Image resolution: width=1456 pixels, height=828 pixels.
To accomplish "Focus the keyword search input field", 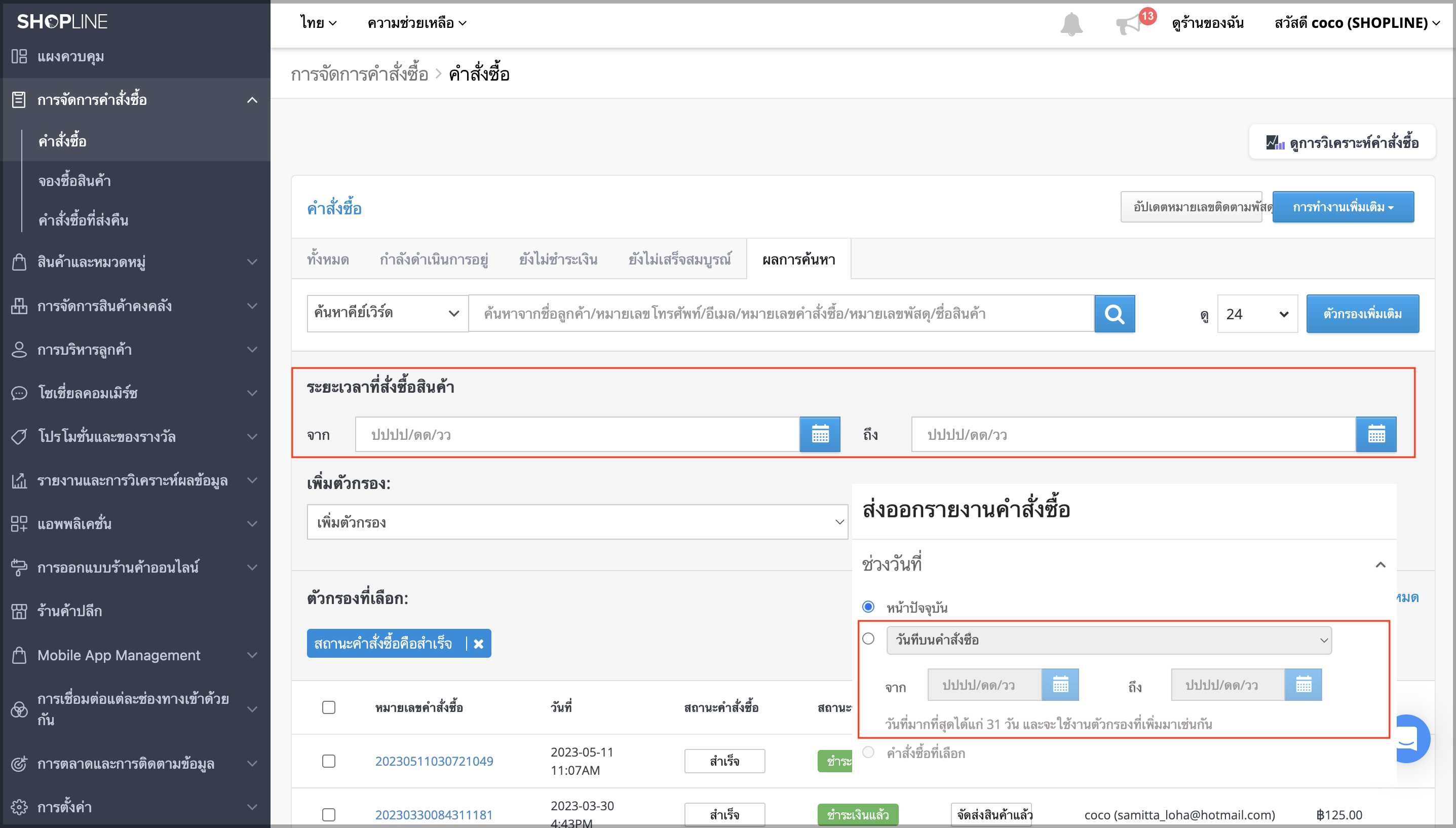I will tap(781, 313).
